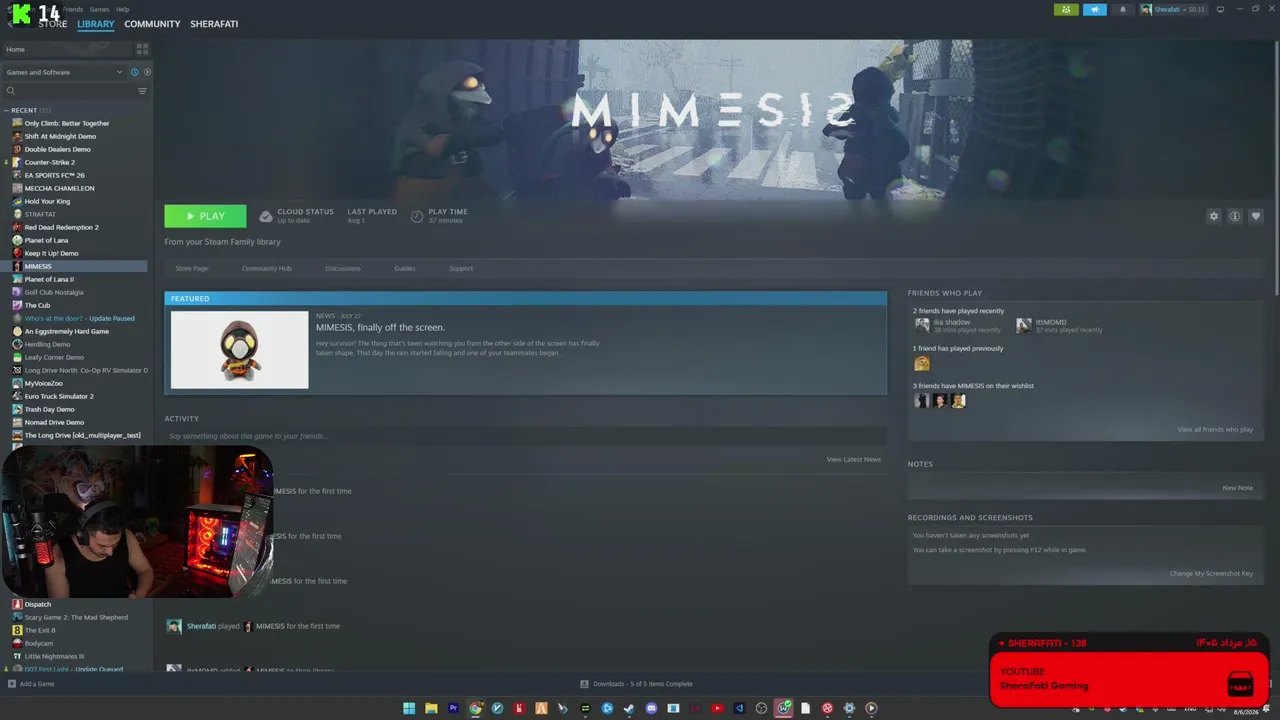Open advanced filter options icon

pyautogui.click(x=142, y=91)
